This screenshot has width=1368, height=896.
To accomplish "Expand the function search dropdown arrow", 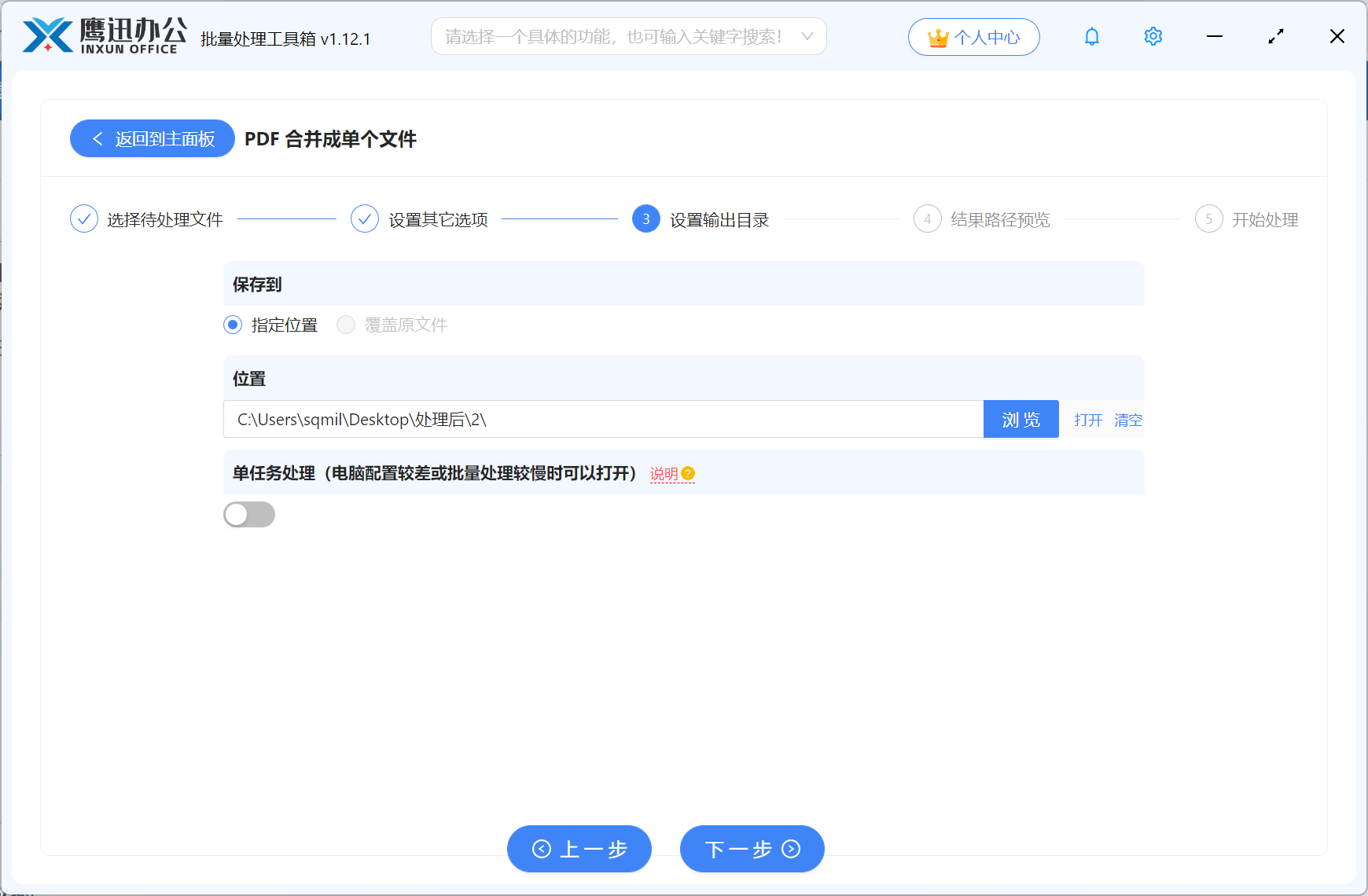I will 807,37.
